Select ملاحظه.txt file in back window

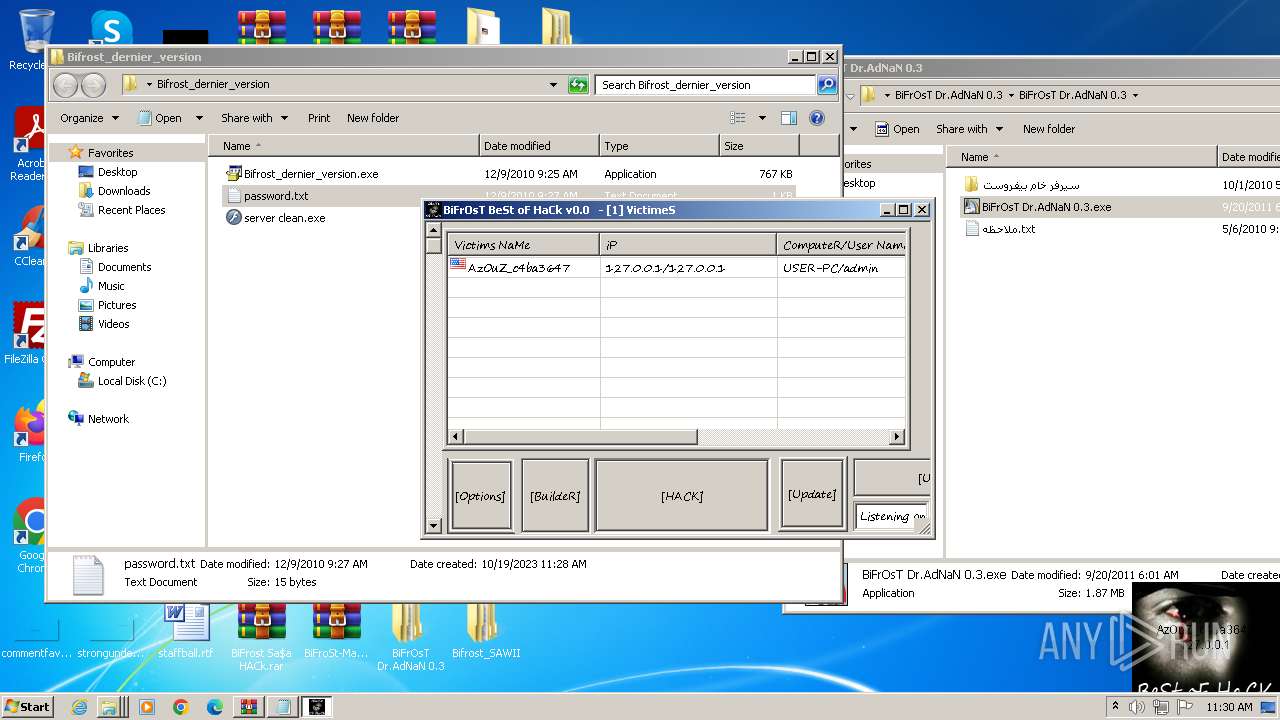tap(1001, 229)
